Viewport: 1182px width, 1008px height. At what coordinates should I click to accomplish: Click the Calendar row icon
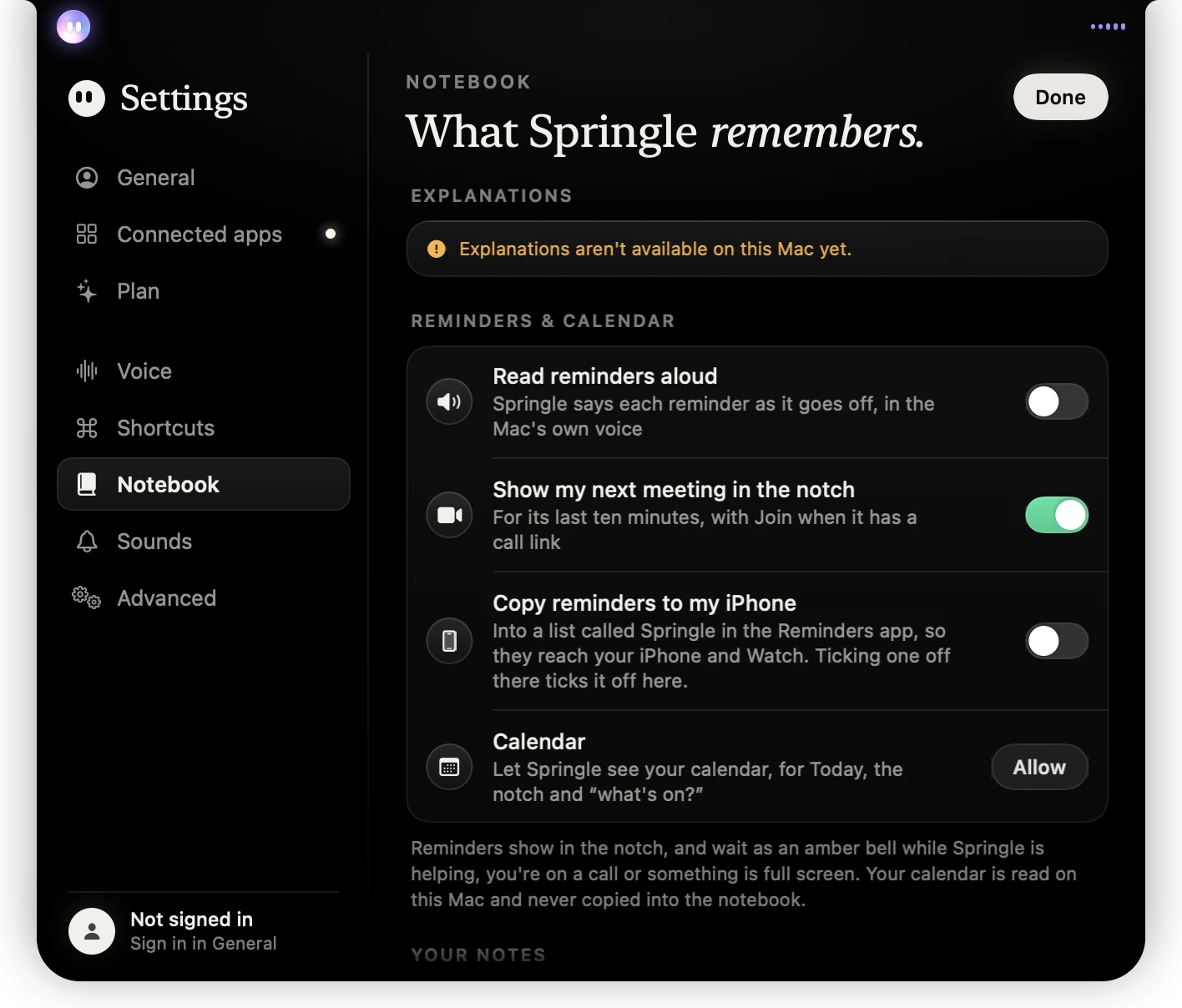pos(450,768)
